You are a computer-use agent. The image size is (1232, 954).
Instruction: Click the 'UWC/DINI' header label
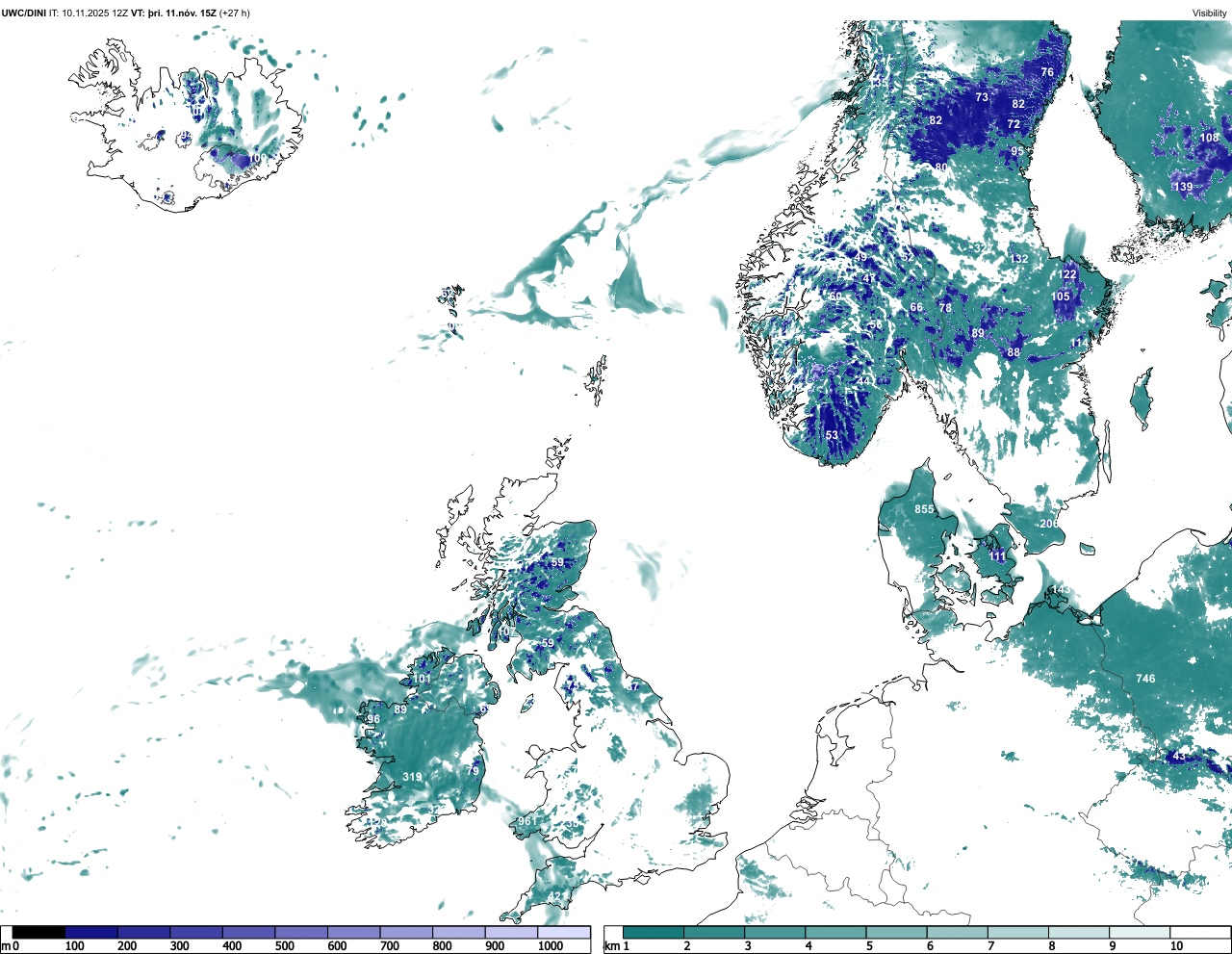[23, 13]
